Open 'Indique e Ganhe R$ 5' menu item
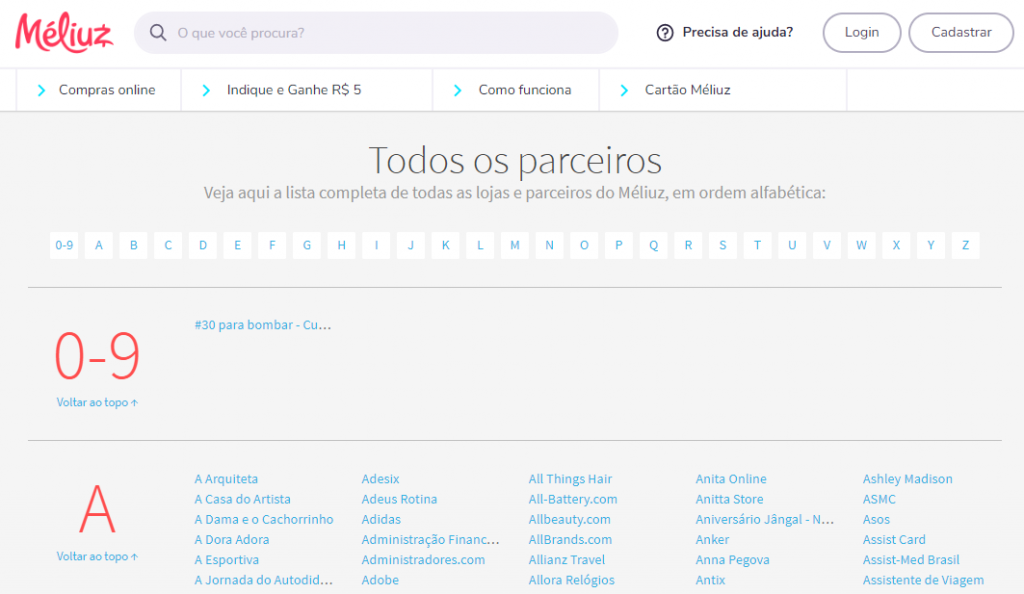The height and width of the screenshot is (594, 1024). [x=294, y=90]
